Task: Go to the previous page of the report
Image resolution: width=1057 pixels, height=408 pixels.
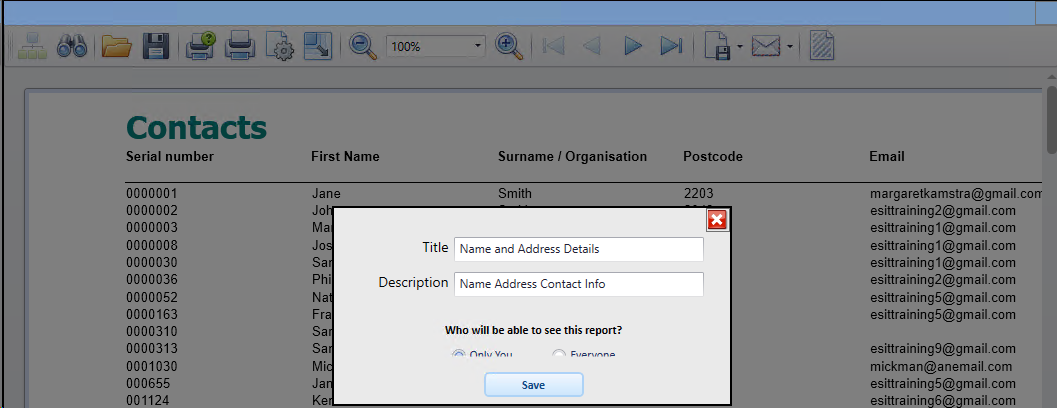Action: click(591, 46)
